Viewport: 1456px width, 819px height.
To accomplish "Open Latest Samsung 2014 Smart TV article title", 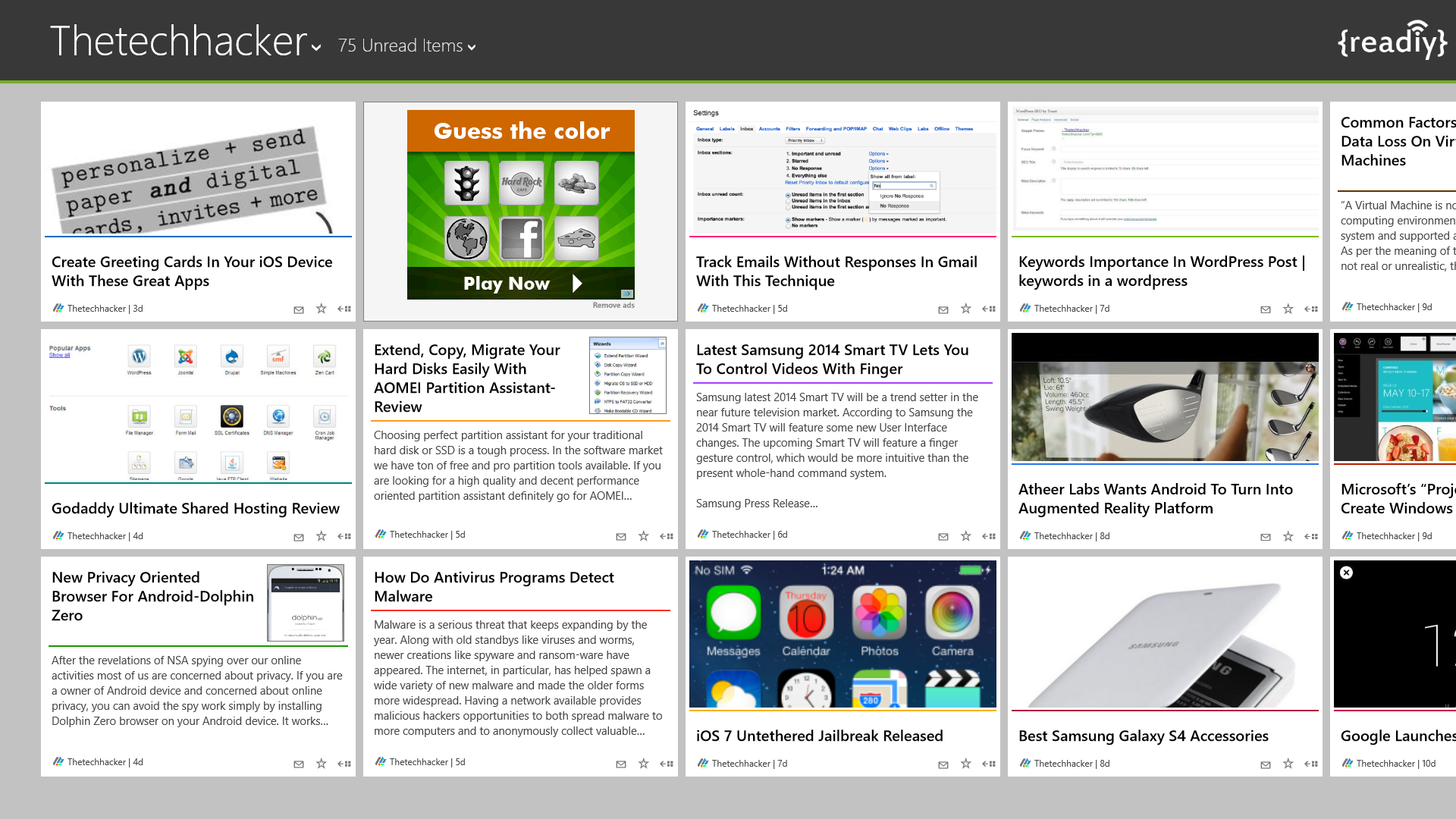I will tap(833, 359).
